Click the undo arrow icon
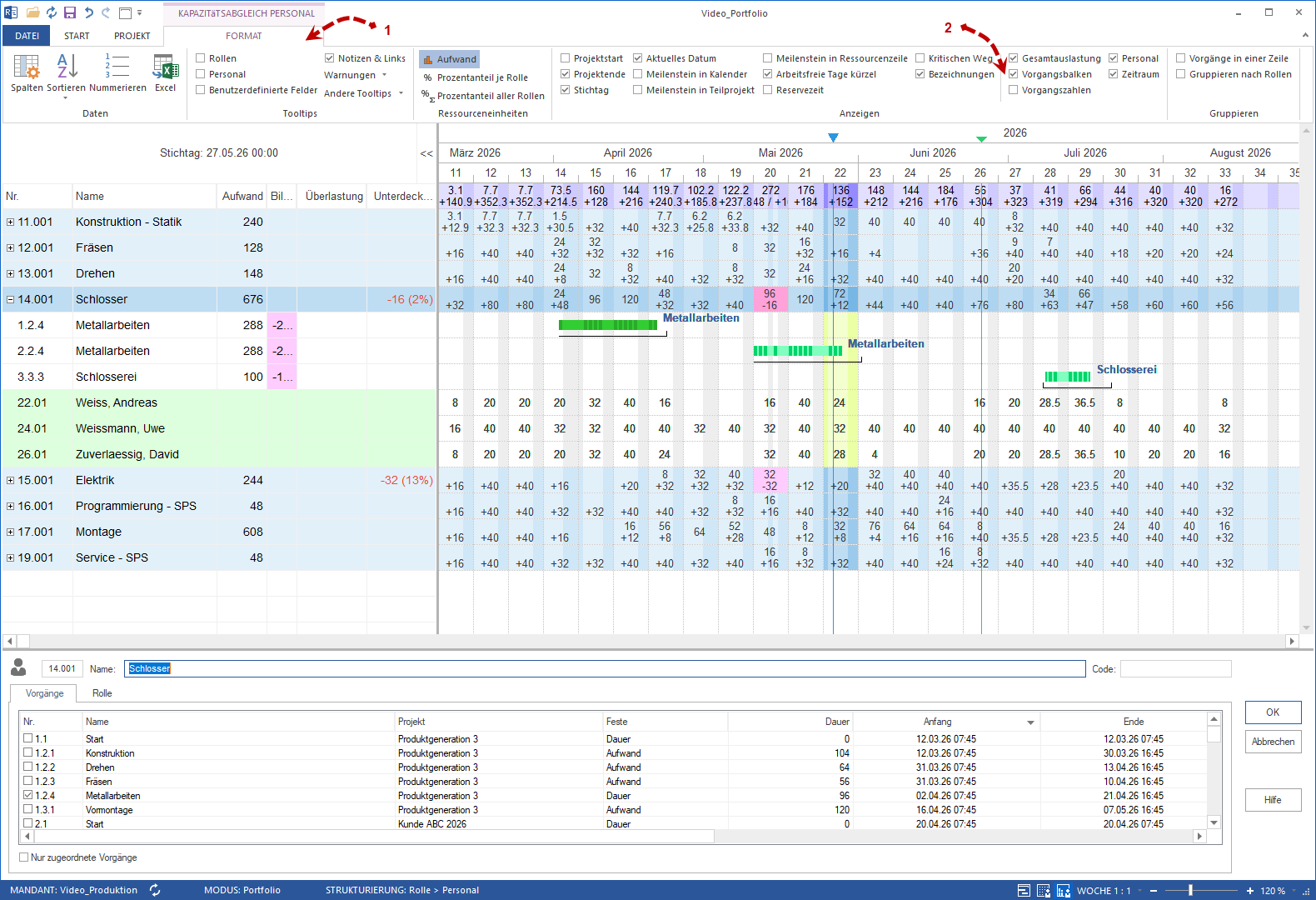Screen dimensions: 1316x900 coord(88,12)
